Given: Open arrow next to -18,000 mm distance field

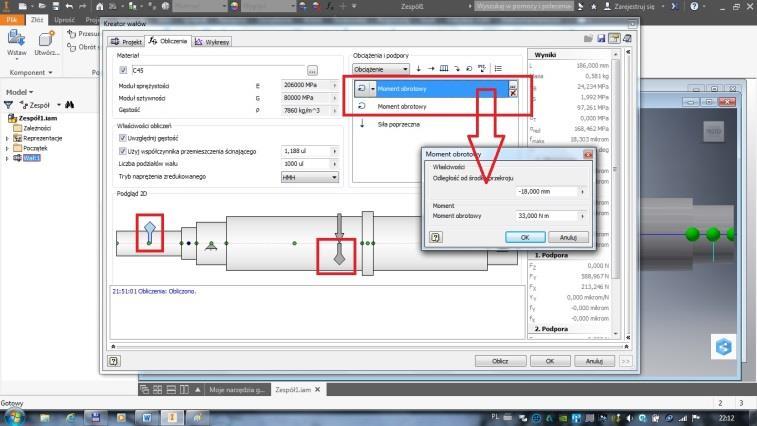Looking at the screenshot, I should [x=582, y=192].
